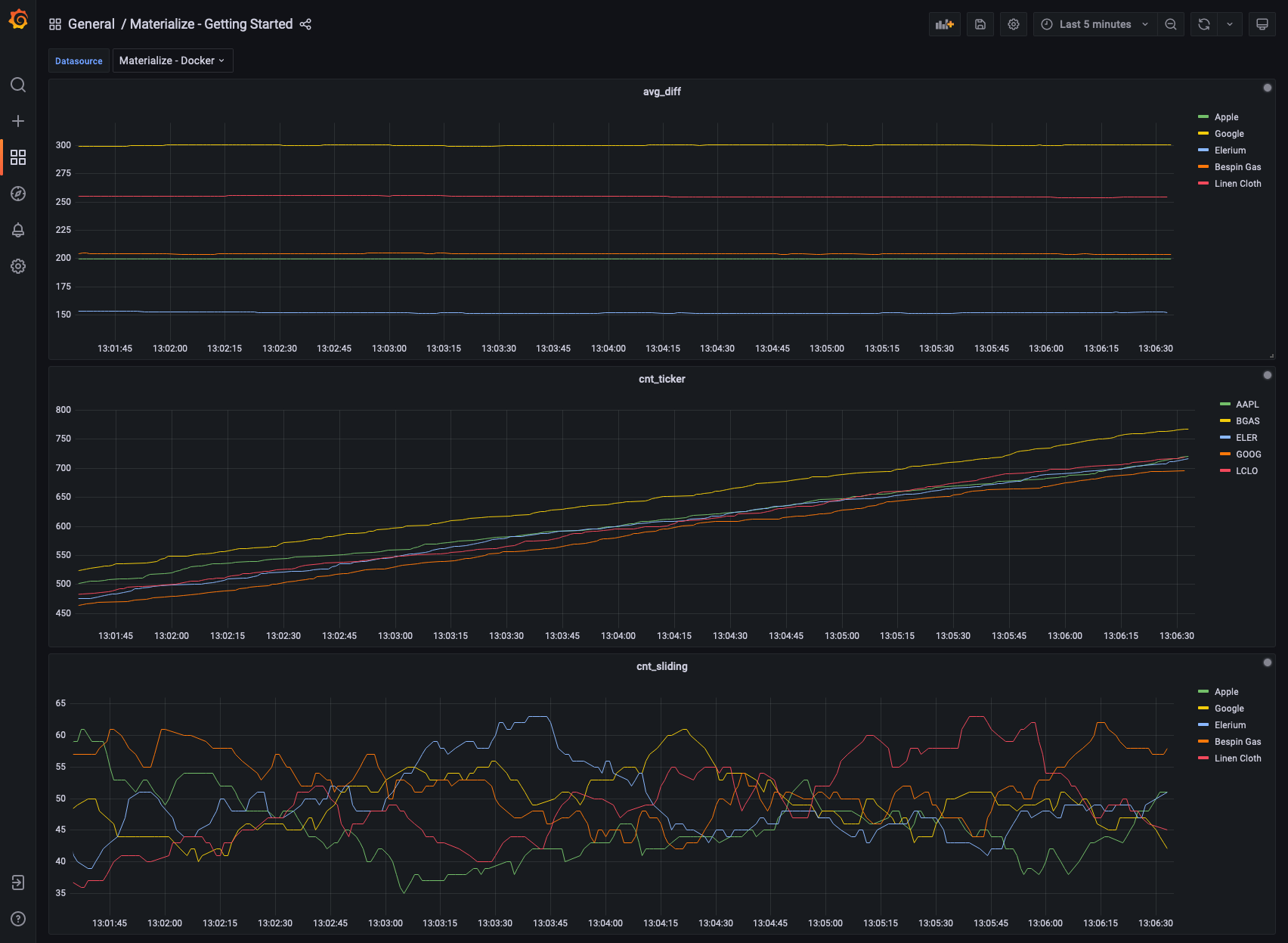Open the Help question mark icon
The image size is (1288, 943).
coord(18,919)
